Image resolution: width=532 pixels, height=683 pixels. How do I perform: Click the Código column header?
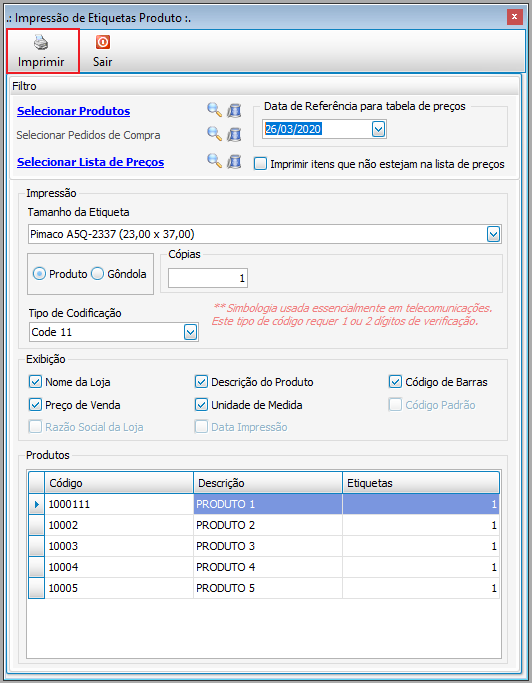coord(119,483)
